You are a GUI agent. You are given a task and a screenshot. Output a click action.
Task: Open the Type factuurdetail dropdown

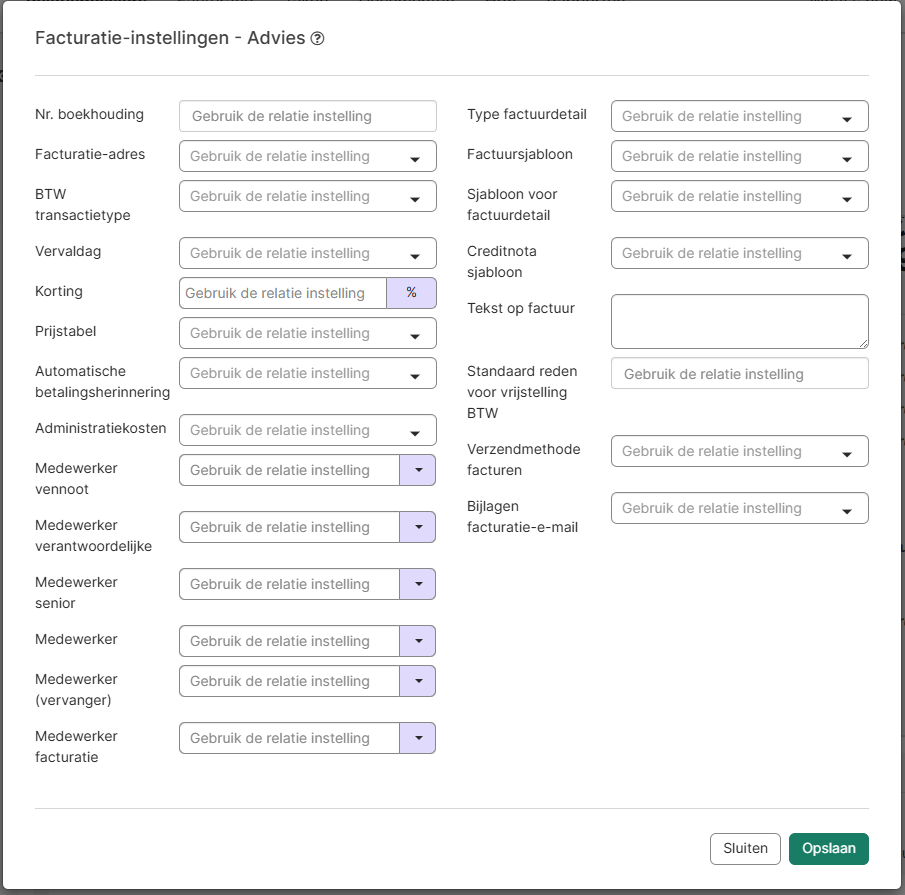[x=739, y=116]
